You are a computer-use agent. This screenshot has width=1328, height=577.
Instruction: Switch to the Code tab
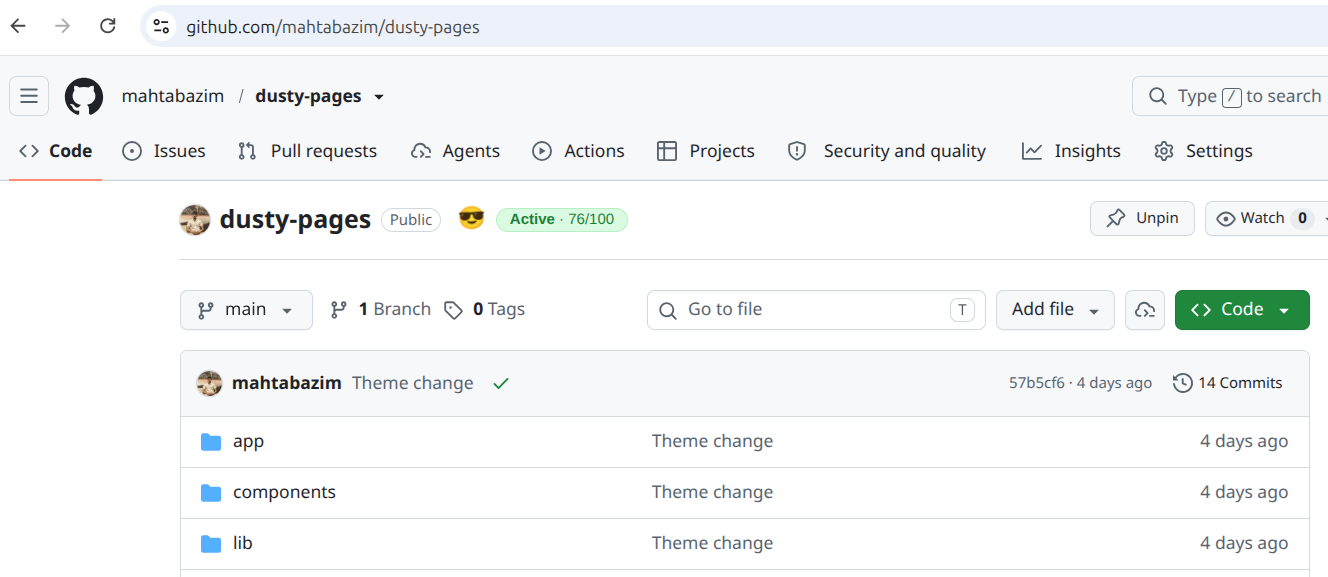tap(56, 151)
